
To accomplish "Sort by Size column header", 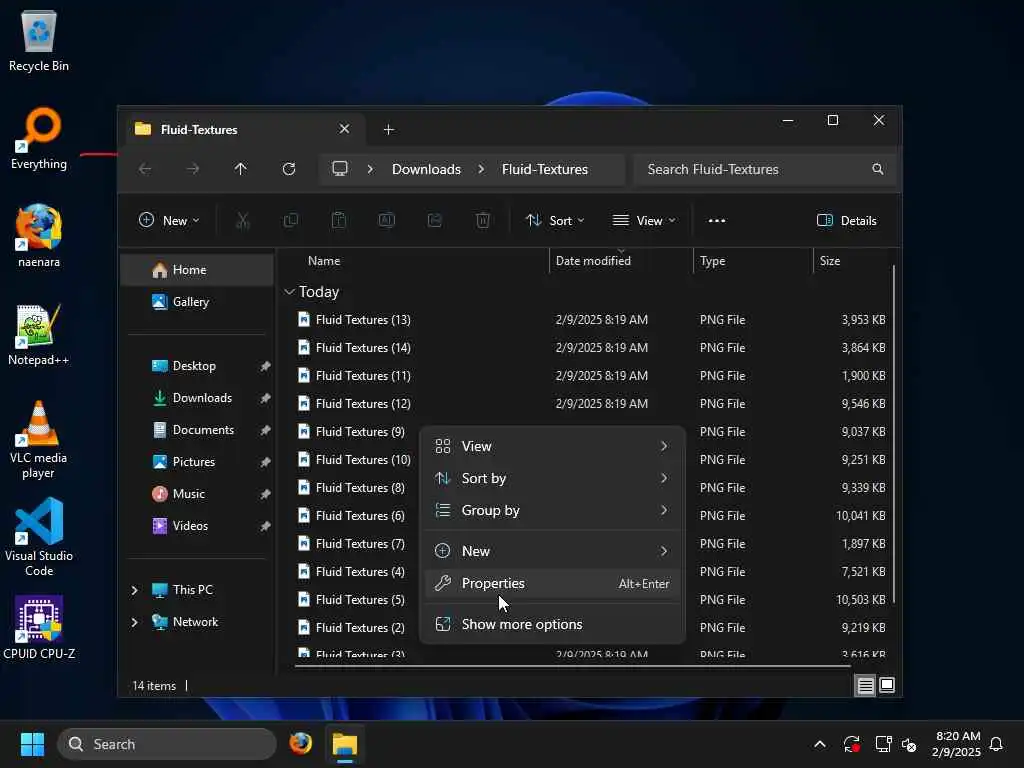I will click(x=852, y=261).
